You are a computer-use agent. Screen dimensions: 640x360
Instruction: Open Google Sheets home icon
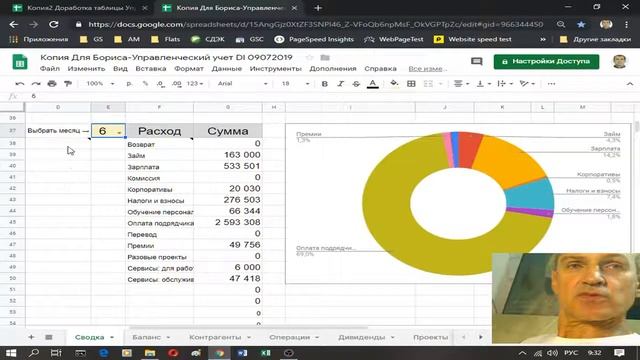point(20,62)
